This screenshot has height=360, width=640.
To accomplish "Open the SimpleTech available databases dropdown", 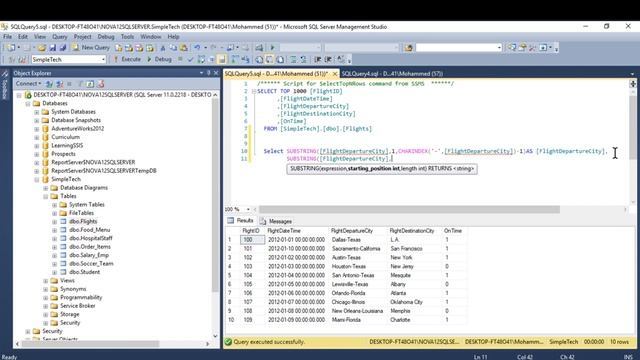I will 103,60.
